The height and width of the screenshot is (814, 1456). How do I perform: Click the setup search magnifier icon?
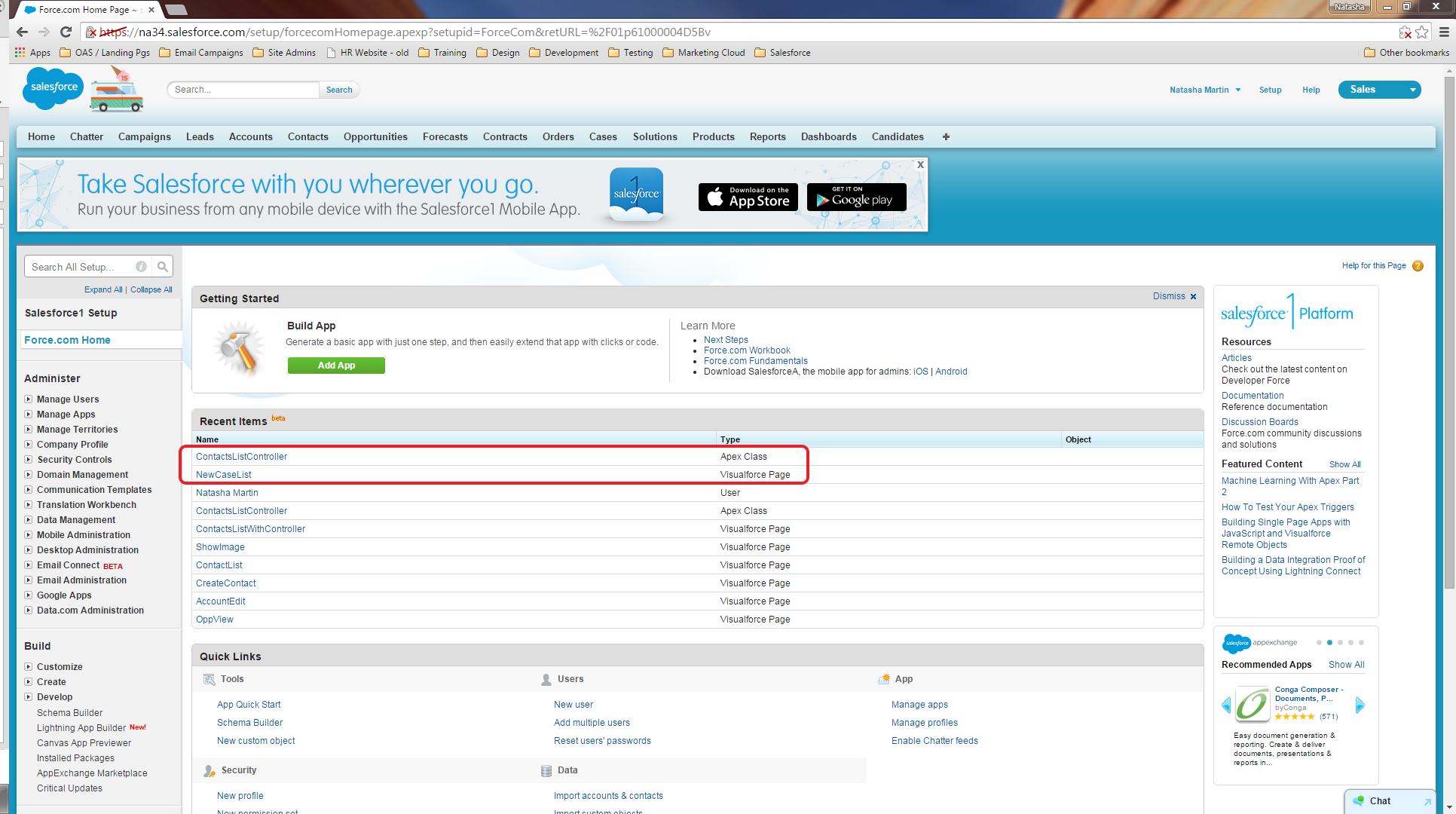click(x=162, y=267)
